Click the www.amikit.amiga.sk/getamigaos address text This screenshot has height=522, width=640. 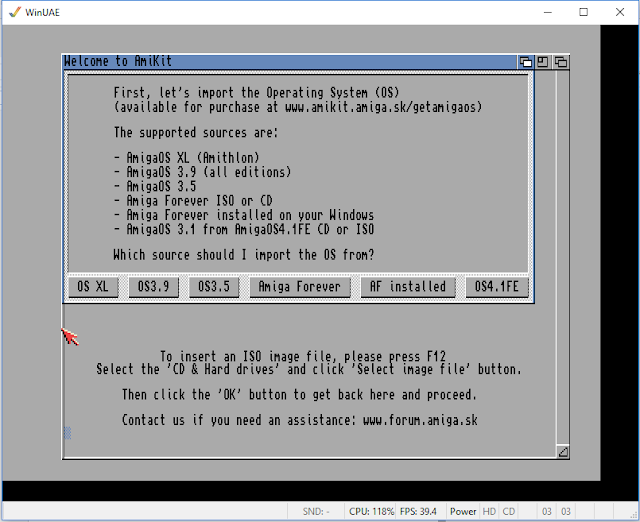point(383,107)
